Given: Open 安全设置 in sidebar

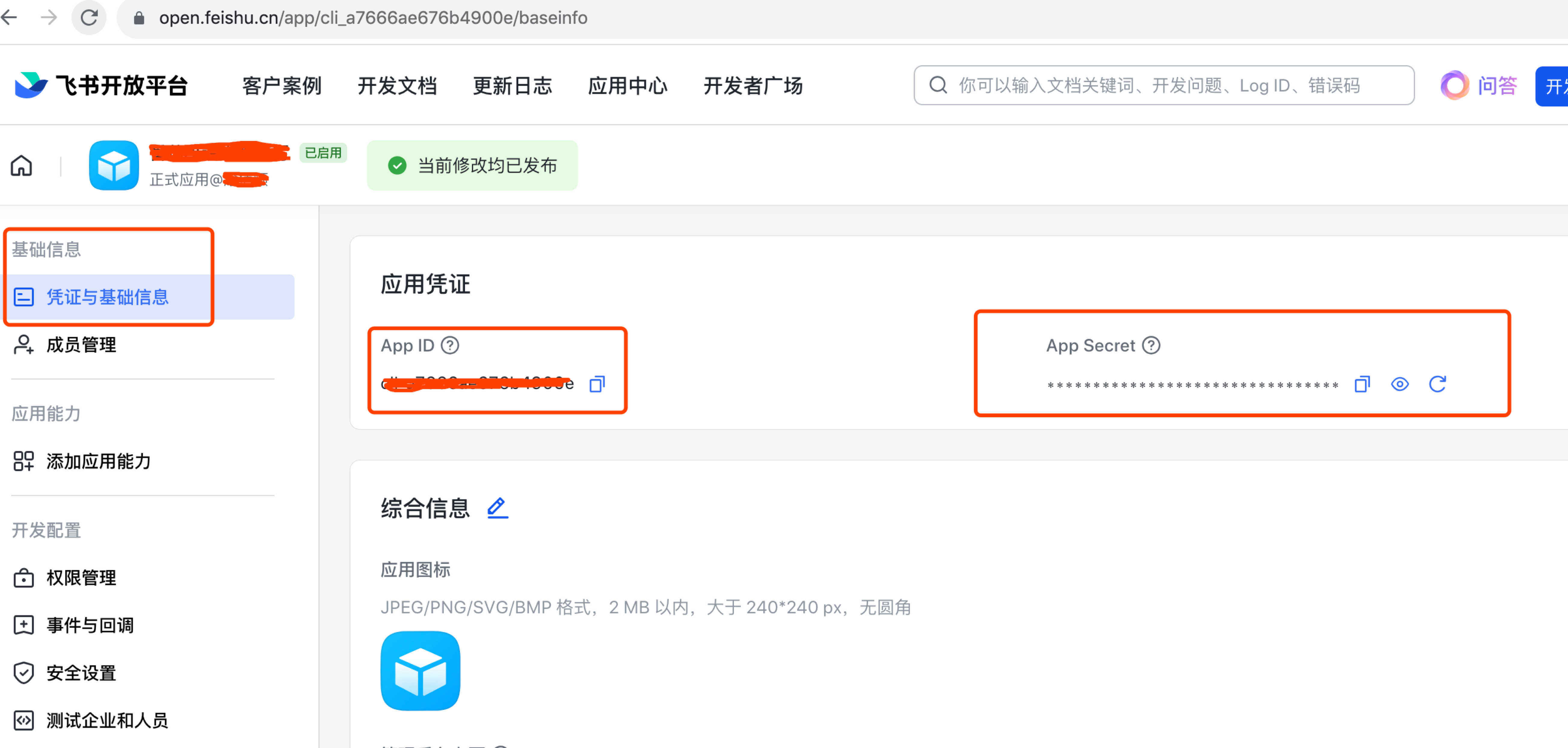Looking at the screenshot, I should coord(81,673).
